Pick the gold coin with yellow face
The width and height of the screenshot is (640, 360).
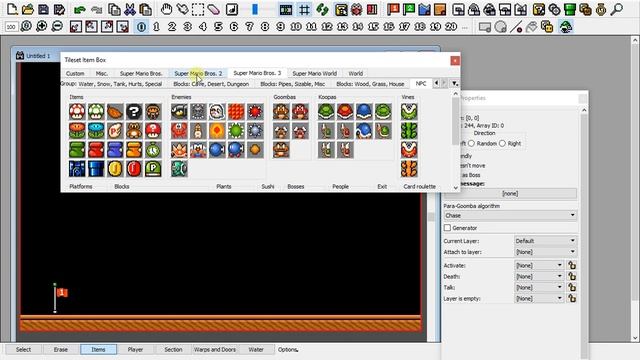[x=115, y=169]
